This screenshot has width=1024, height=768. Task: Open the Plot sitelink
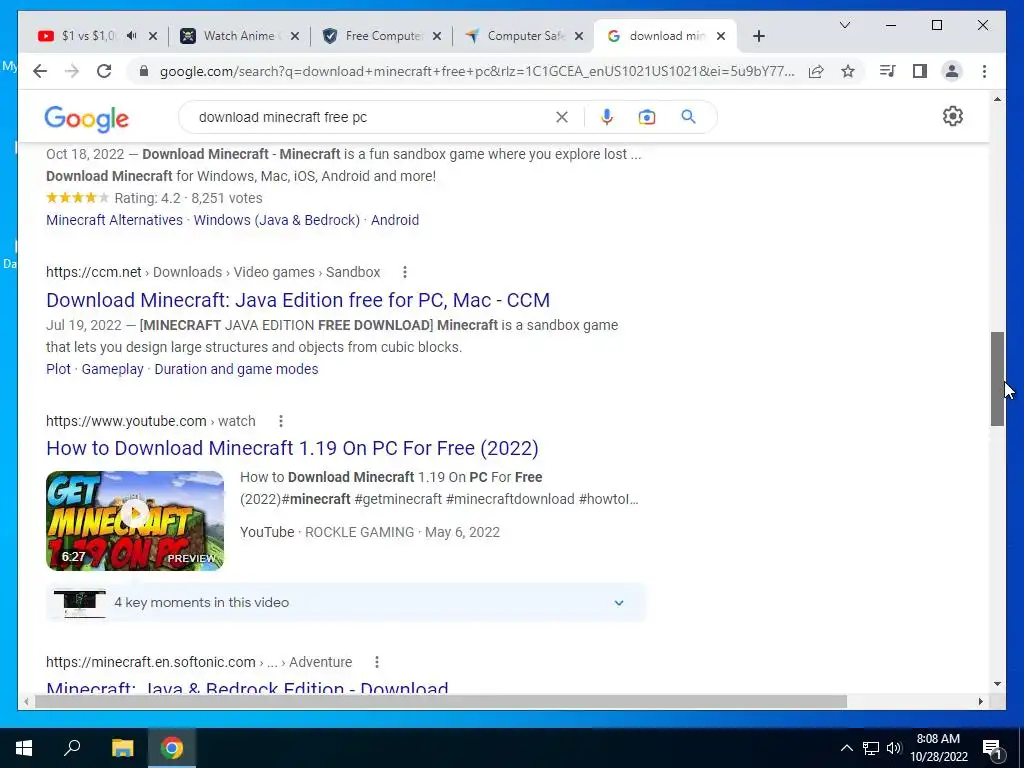(58, 369)
